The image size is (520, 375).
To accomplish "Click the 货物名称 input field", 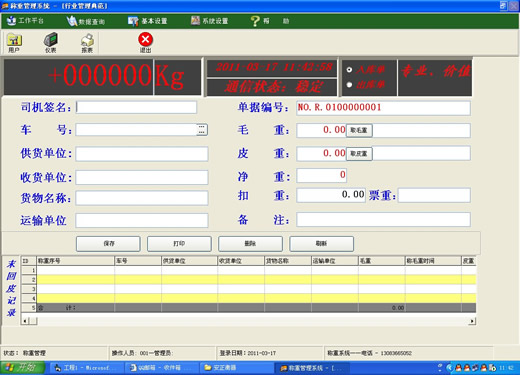I will [x=142, y=198].
